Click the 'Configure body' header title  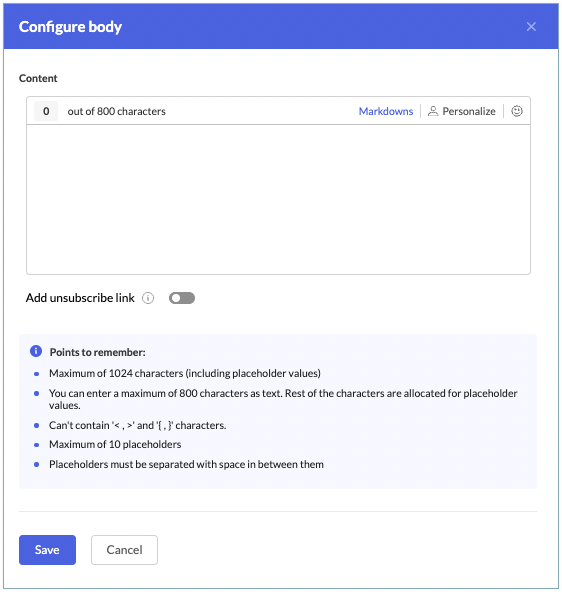70,27
